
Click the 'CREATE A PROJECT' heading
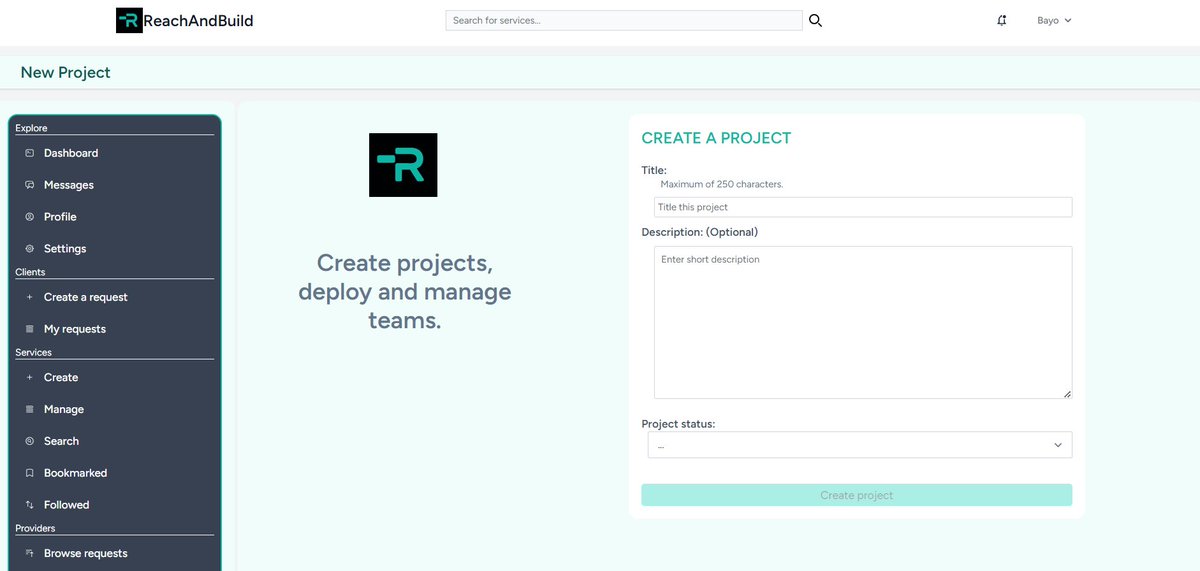716,138
